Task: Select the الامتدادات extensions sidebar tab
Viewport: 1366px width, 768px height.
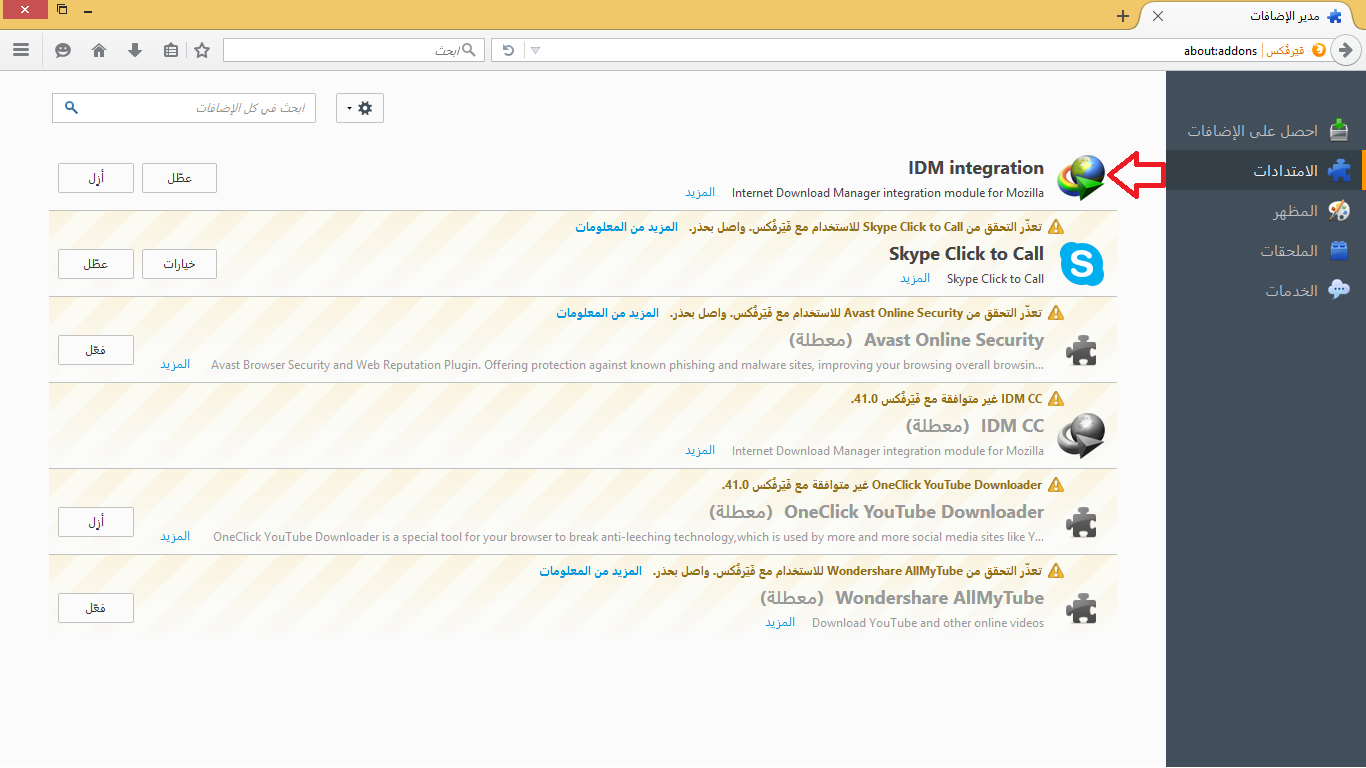Action: (x=1266, y=170)
